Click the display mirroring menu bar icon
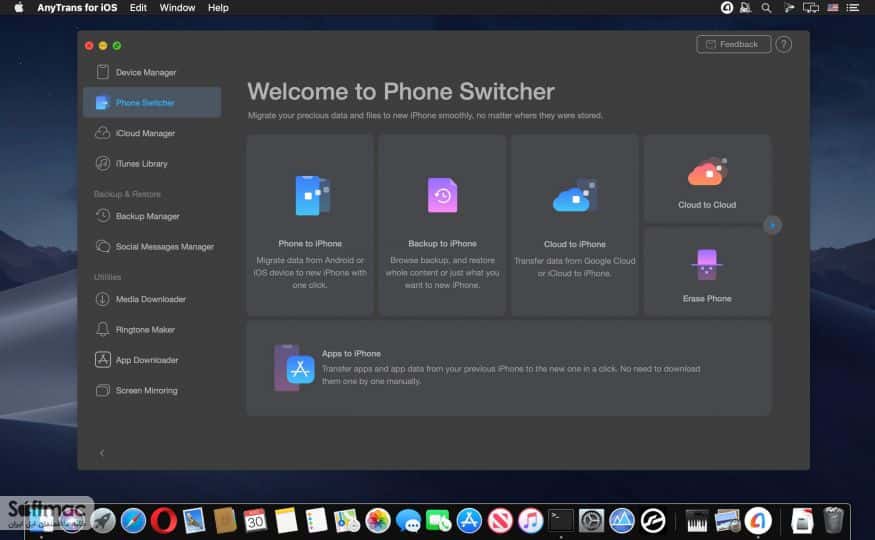This screenshot has height=540, width=875. [810, 8]
